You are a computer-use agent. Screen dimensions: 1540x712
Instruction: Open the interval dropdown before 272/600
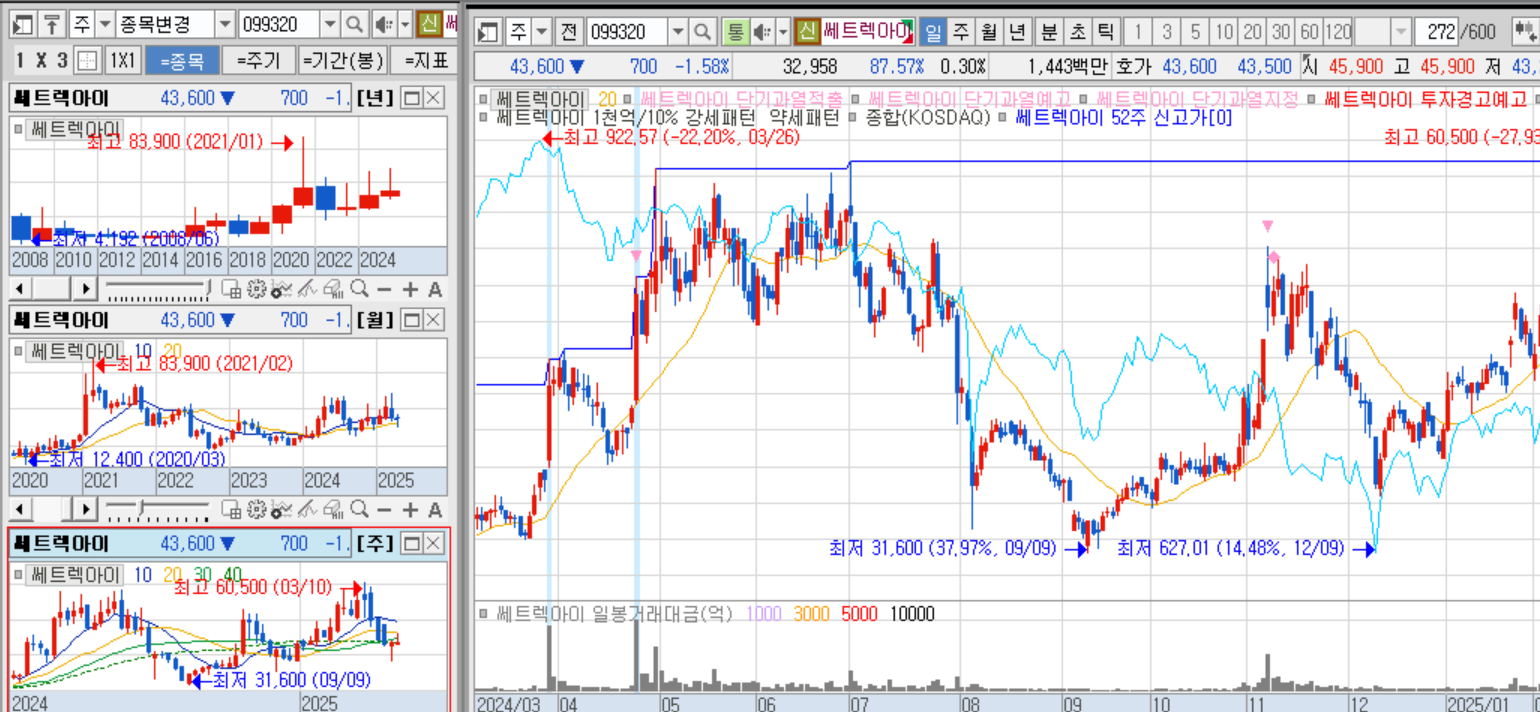tap(1401, 32)
